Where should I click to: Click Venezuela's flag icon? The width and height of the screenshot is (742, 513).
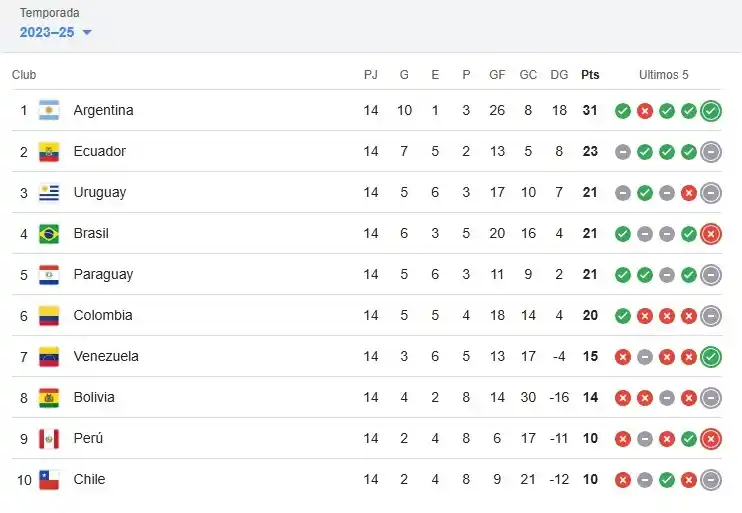(49, 356)
